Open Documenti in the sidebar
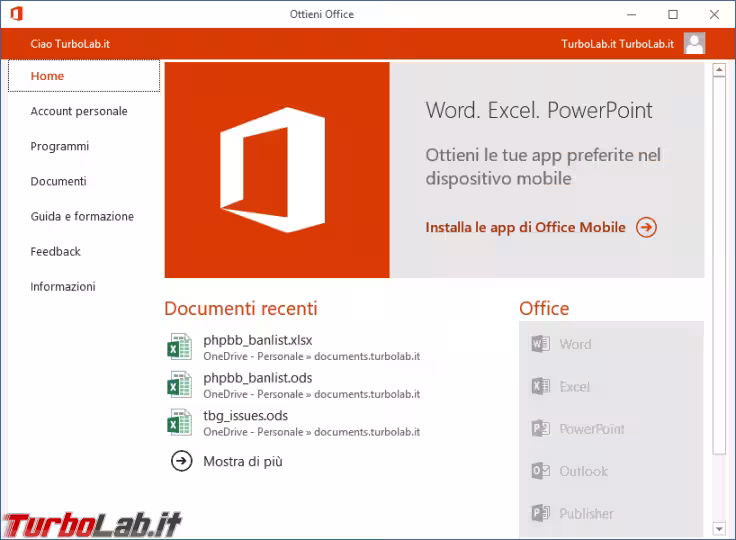736x540 pixels. [x=59, y=181]
